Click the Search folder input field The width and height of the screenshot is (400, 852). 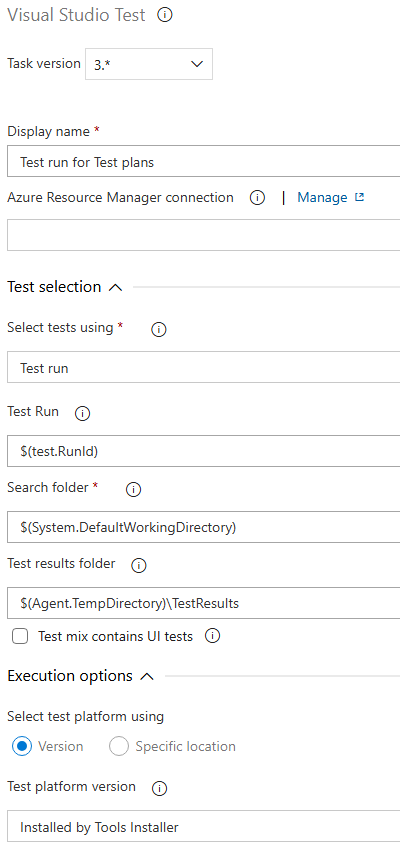[204, 527]
